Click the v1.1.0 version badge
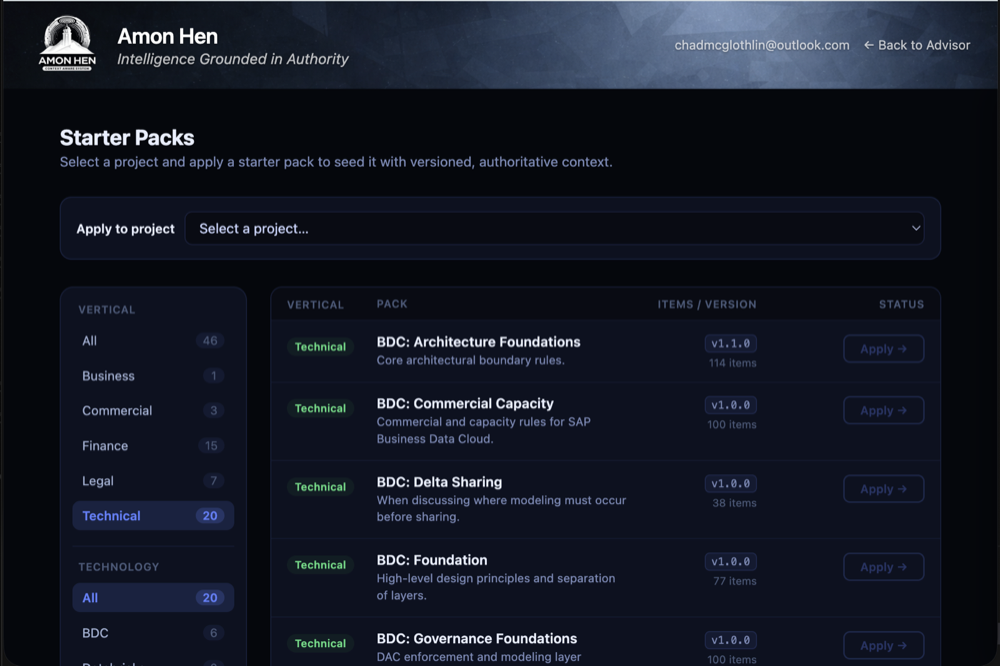 coord(730,342)
